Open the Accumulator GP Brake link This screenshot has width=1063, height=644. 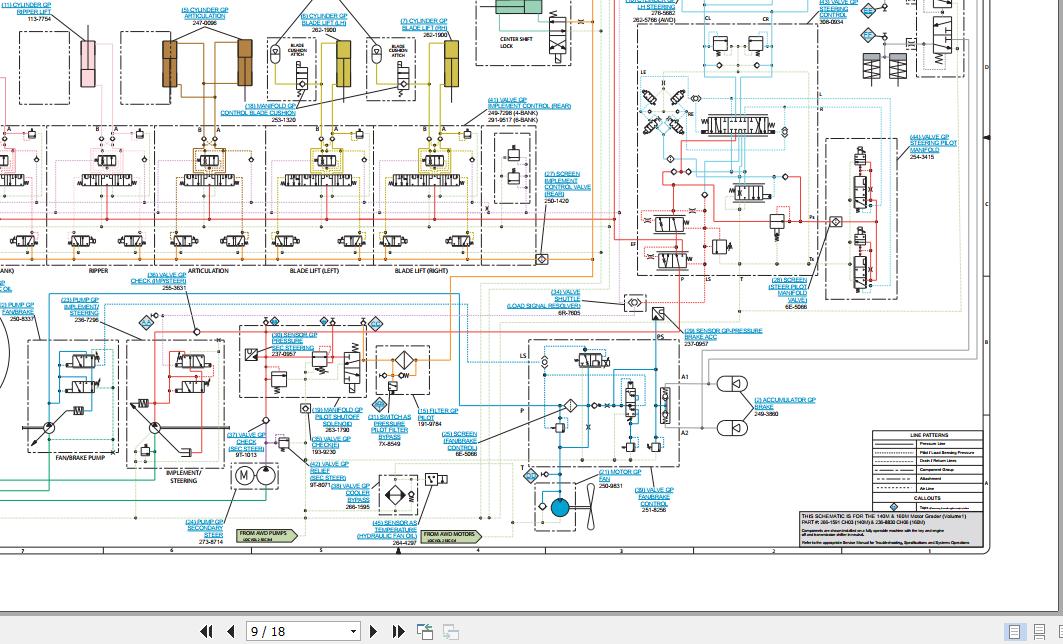tap(784, 405)
